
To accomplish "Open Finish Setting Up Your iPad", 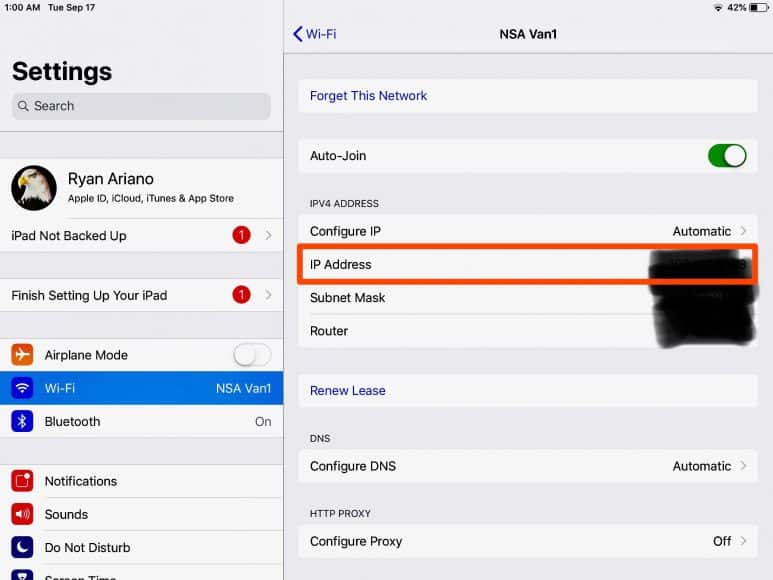I will pyautogui.click(x=141, y=295).
